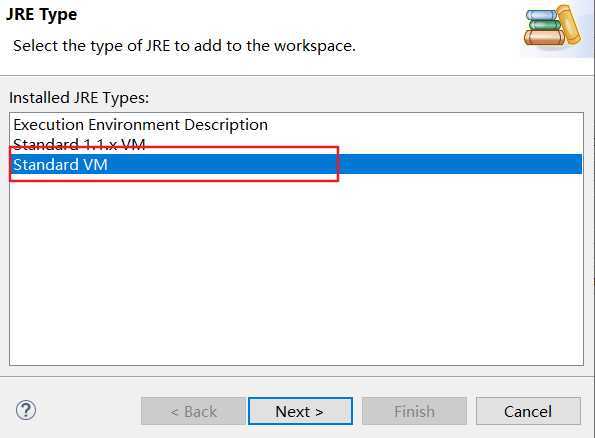Image resolution: width=595 pixels, height=438 pixels.
Task: Click the 'Select the type of JRE' description
Action: (184, 46)
